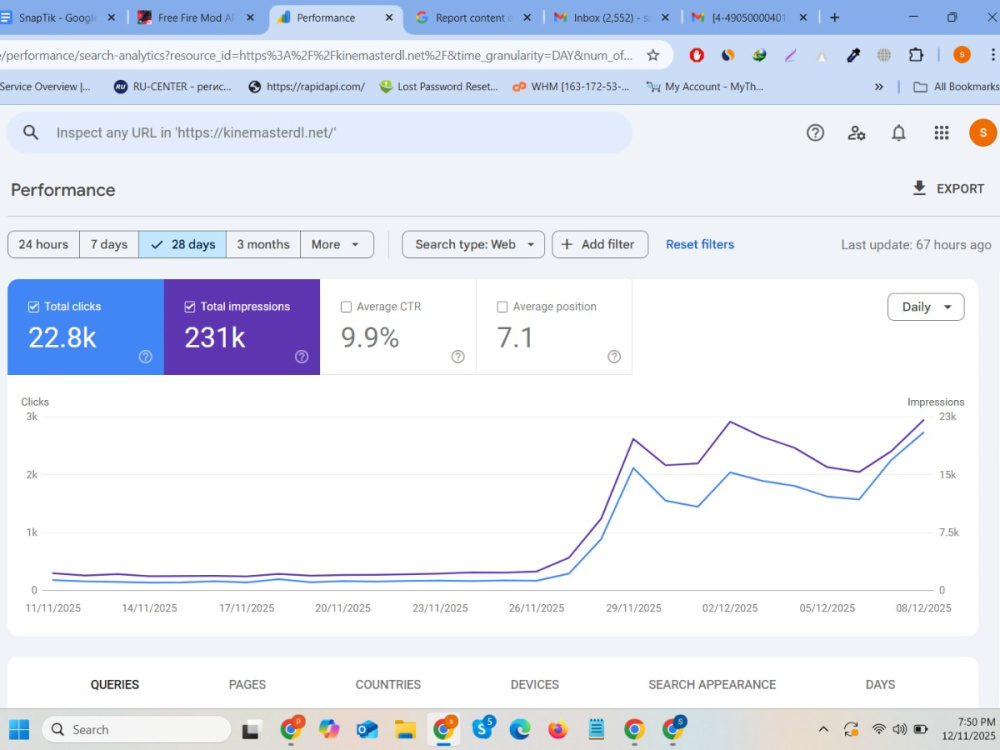Screen dimensions: 1000x750
Task: Launch Firefox from the taskbar
Action: tap(557, 729)
